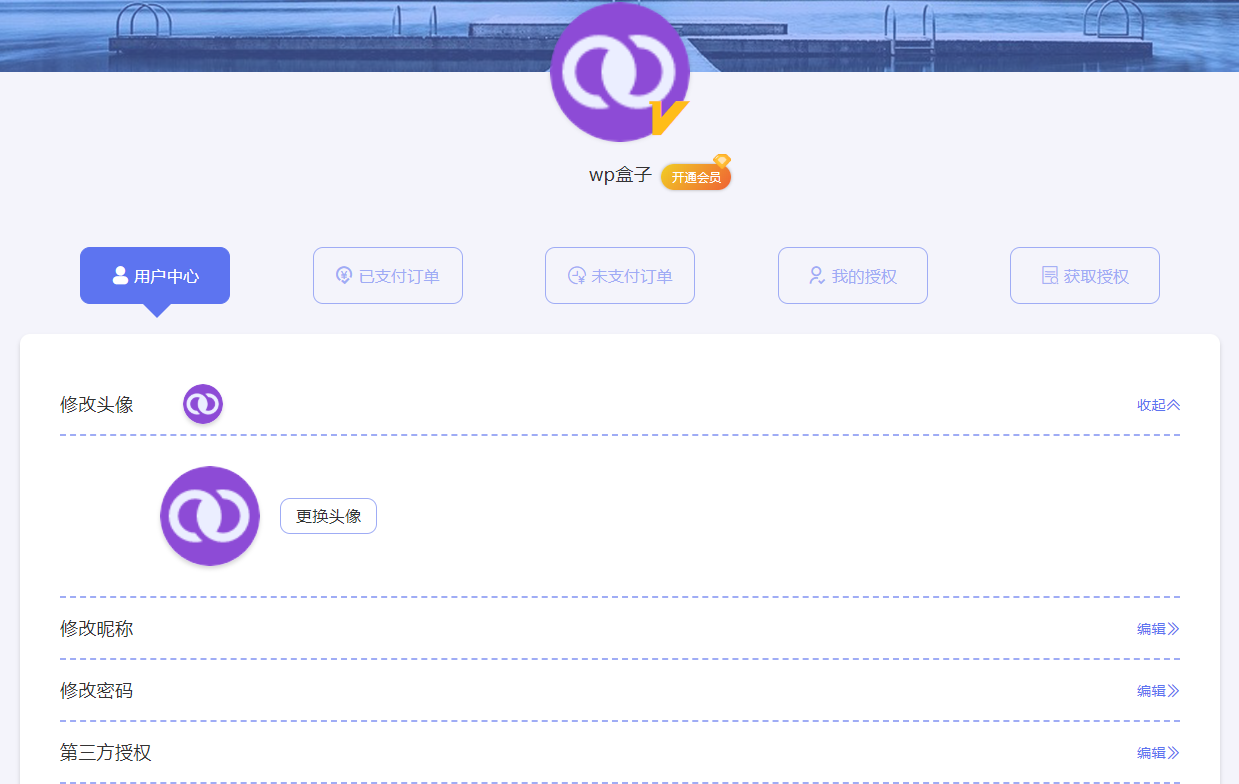Switch to the 已支付订单 tab
The width and height of the screenshot is (1239, 784).
(x=388, y=275)
